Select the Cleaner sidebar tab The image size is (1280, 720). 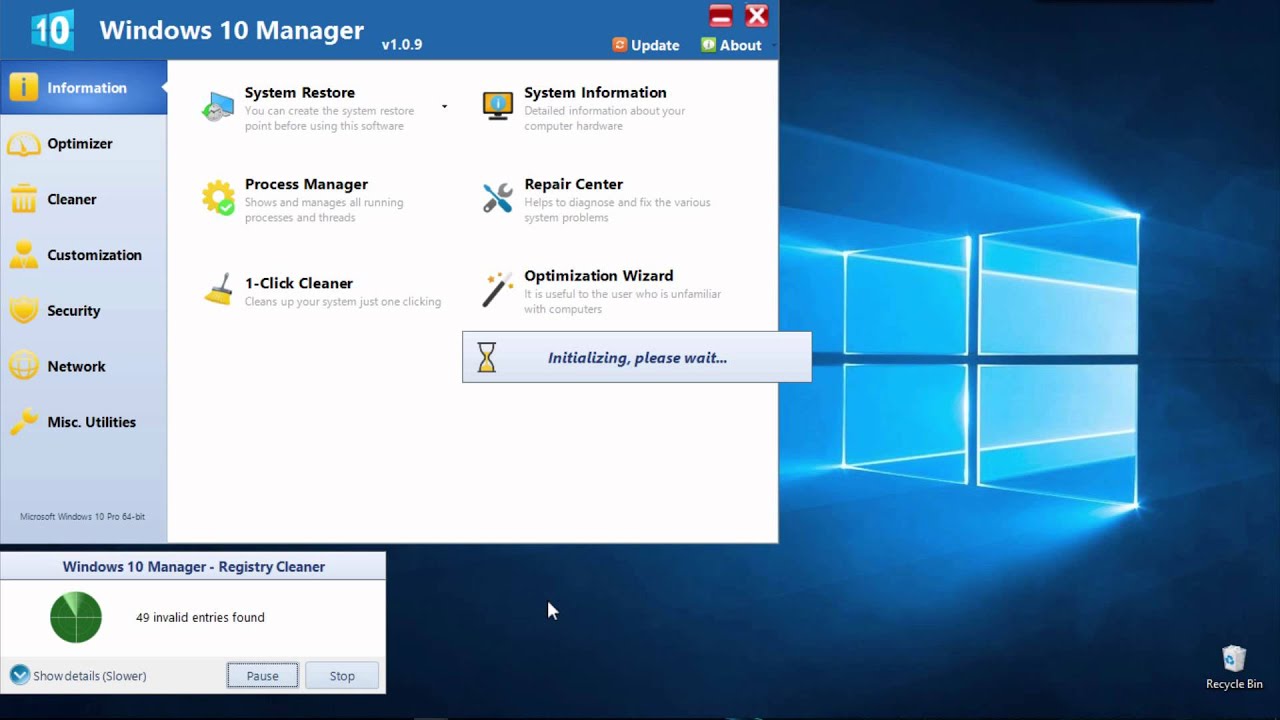click(x=71, y=200)
